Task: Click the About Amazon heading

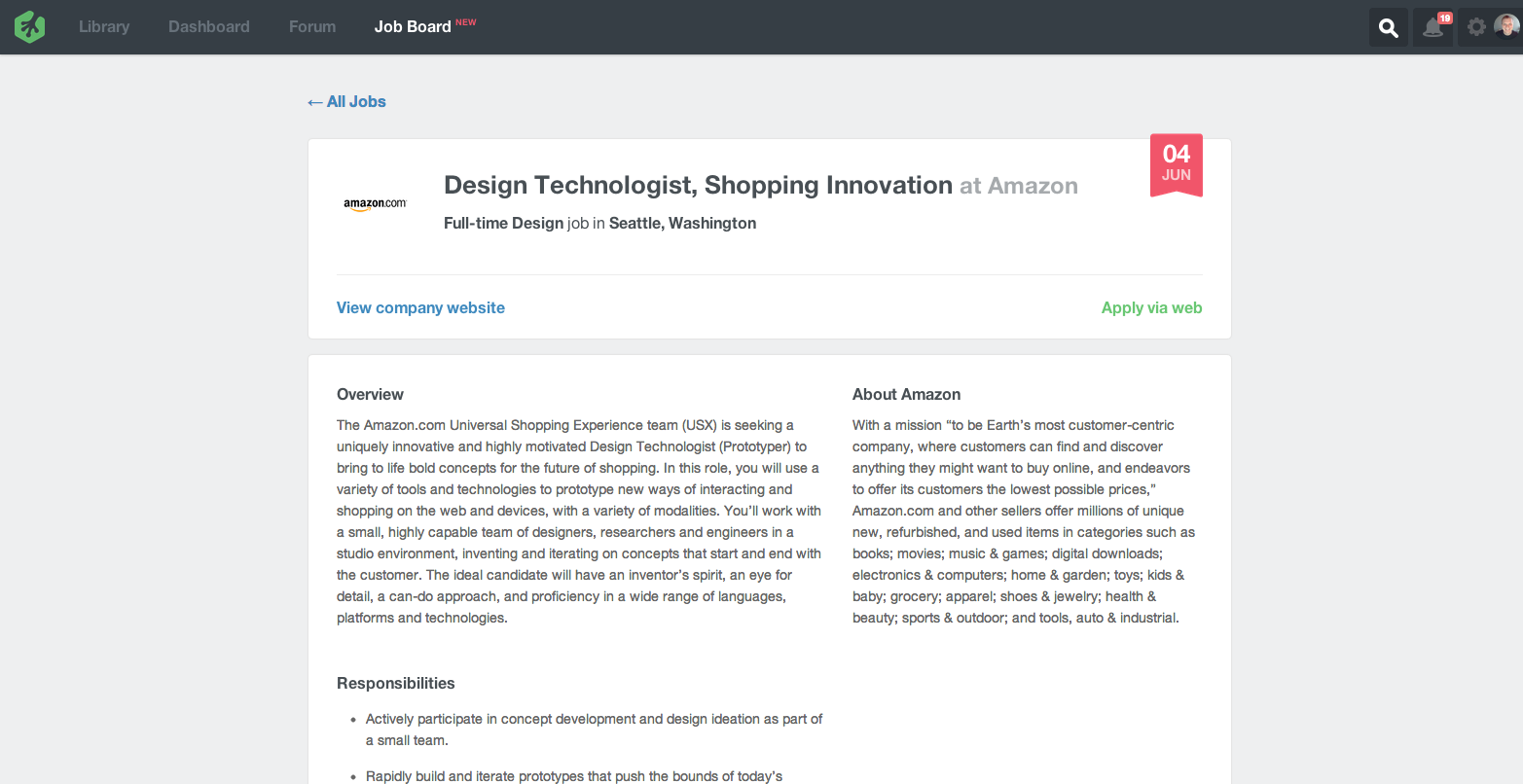Action: pyautogui.click(x=906, y=394)
